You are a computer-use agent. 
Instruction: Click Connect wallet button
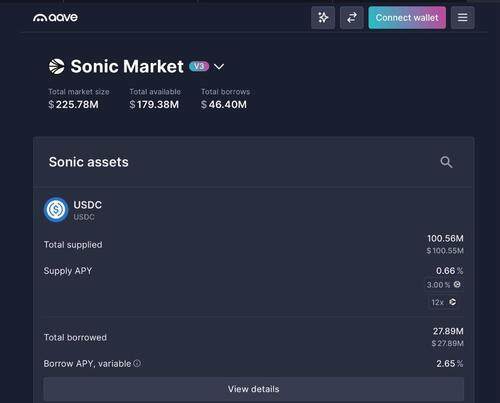(407, 18)
